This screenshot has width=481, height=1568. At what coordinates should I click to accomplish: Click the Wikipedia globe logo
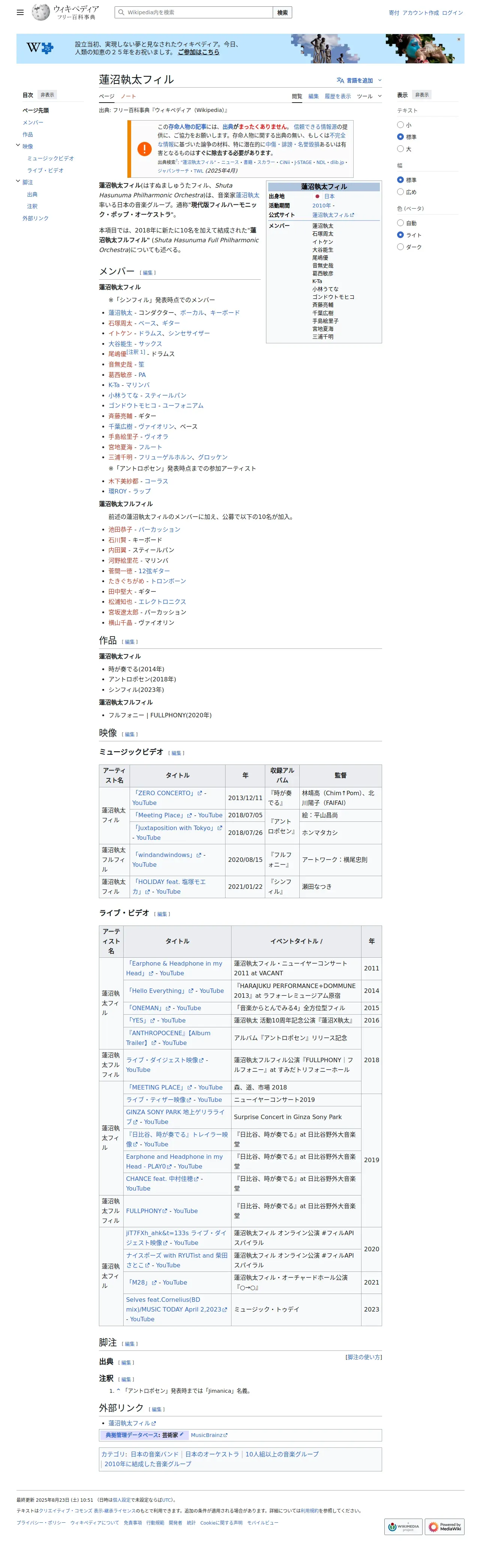click(x=41, y=12)
